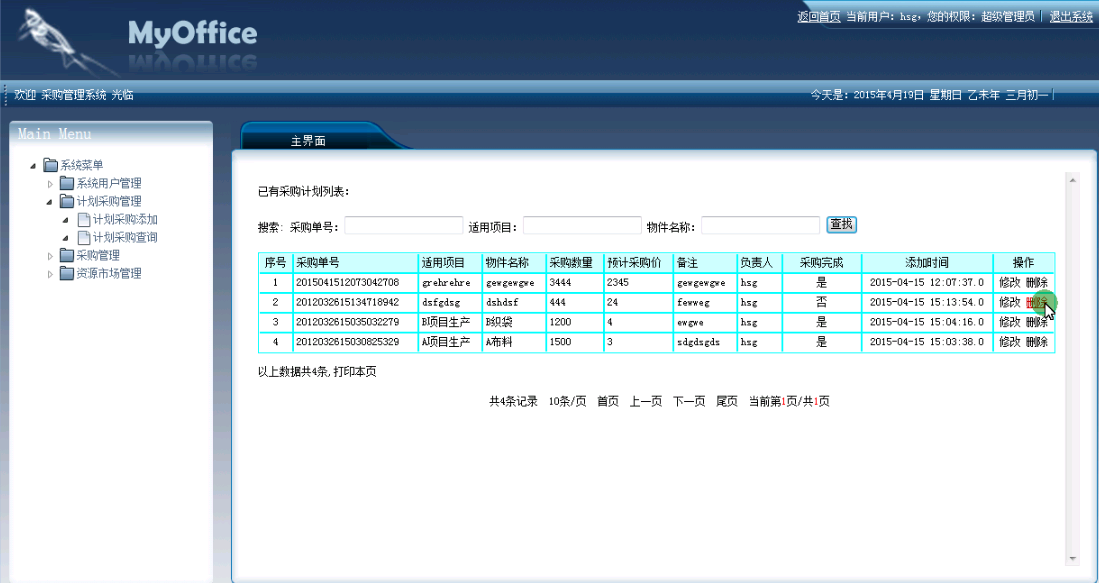
Task: Click 修改 for order row 1
Action: [x=1009, y=283]
